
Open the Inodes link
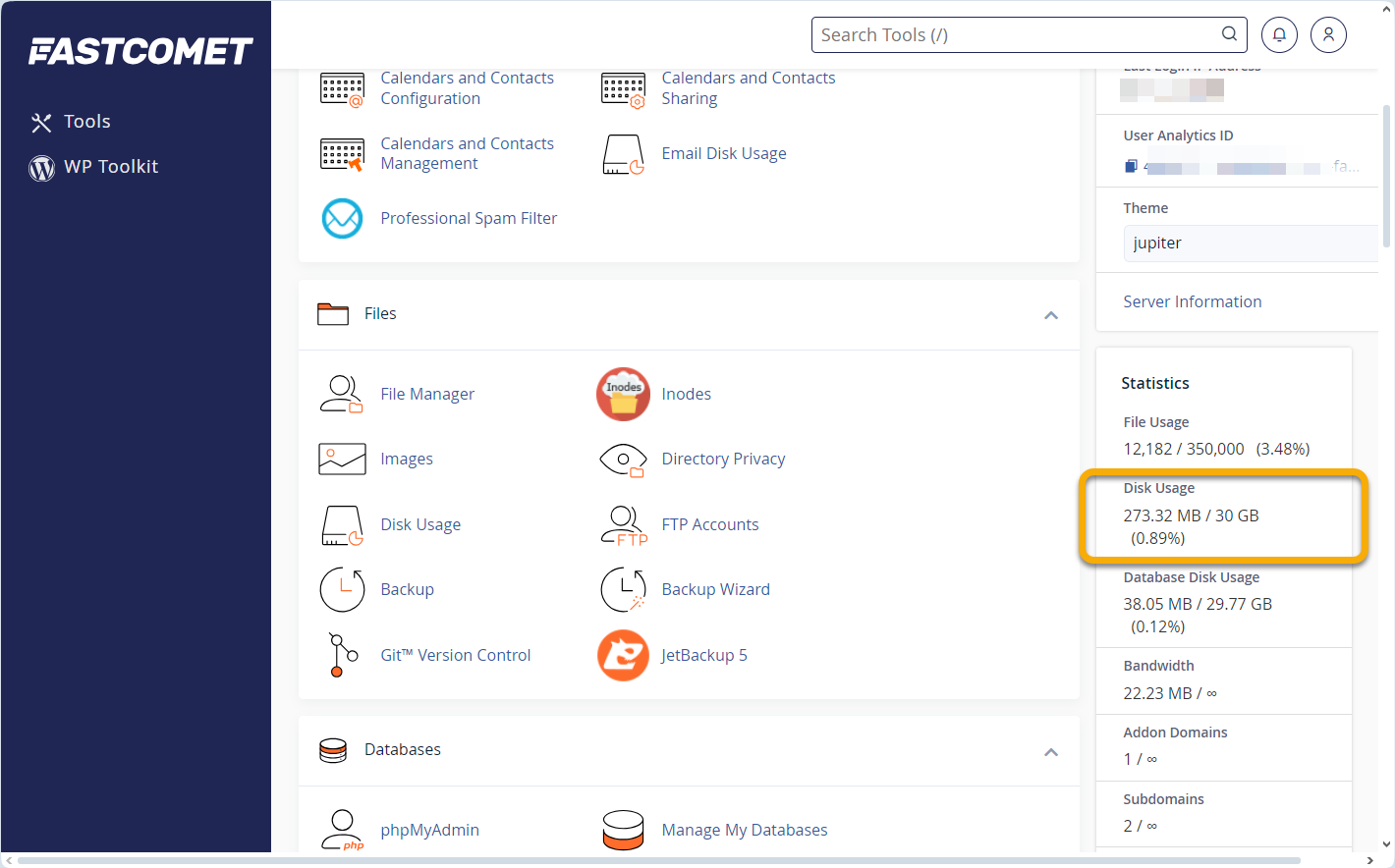(687, 394)
